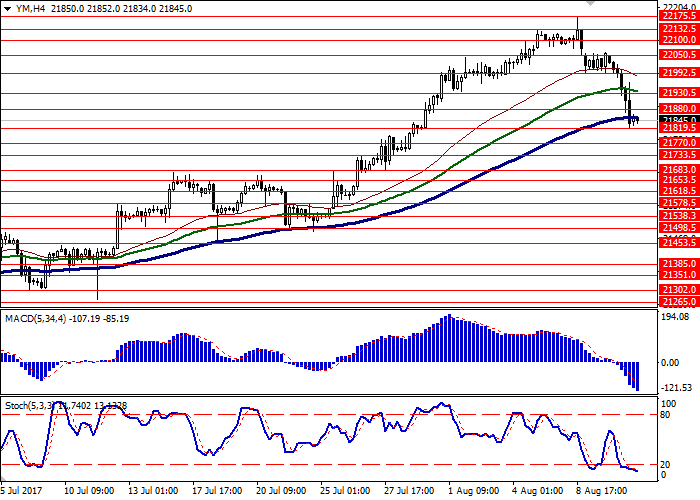The image size is (700, 500).
Task: Click the 0.00 MACD scale value
Action: pos(670,362)
